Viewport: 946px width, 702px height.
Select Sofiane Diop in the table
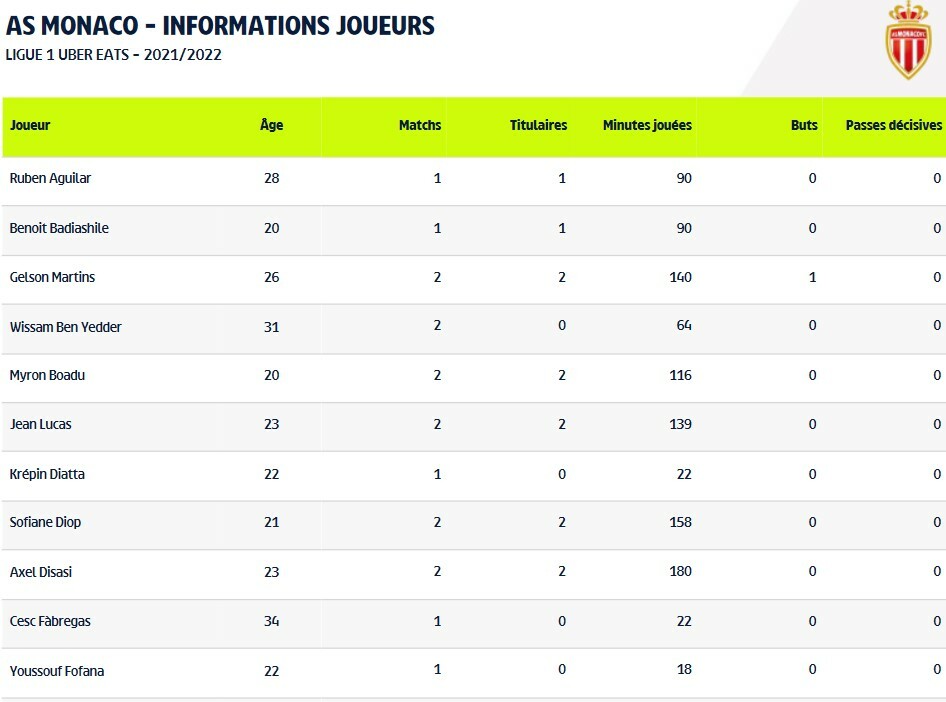pos(45,523)
